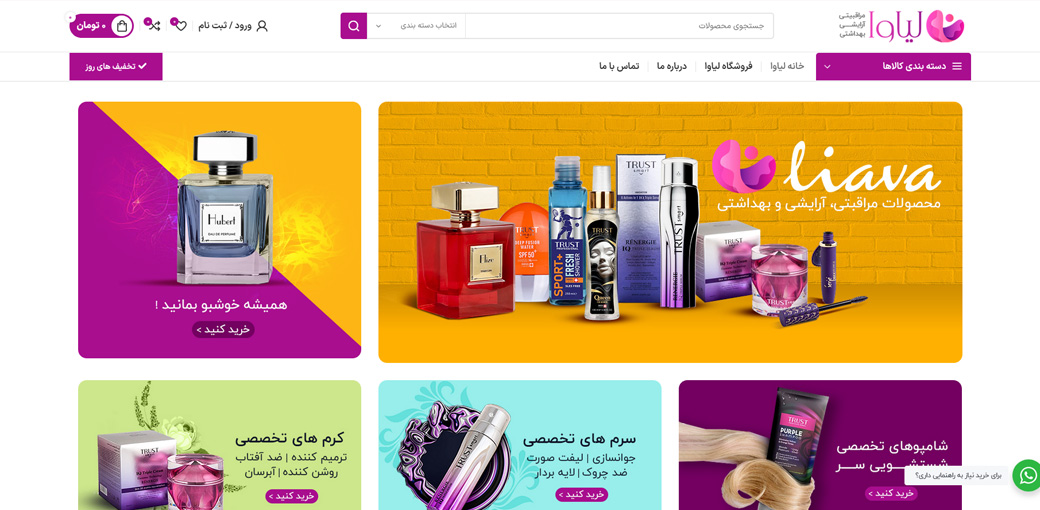Open تماس با ما page
The image size is (1040, 510).
(619, 66)
